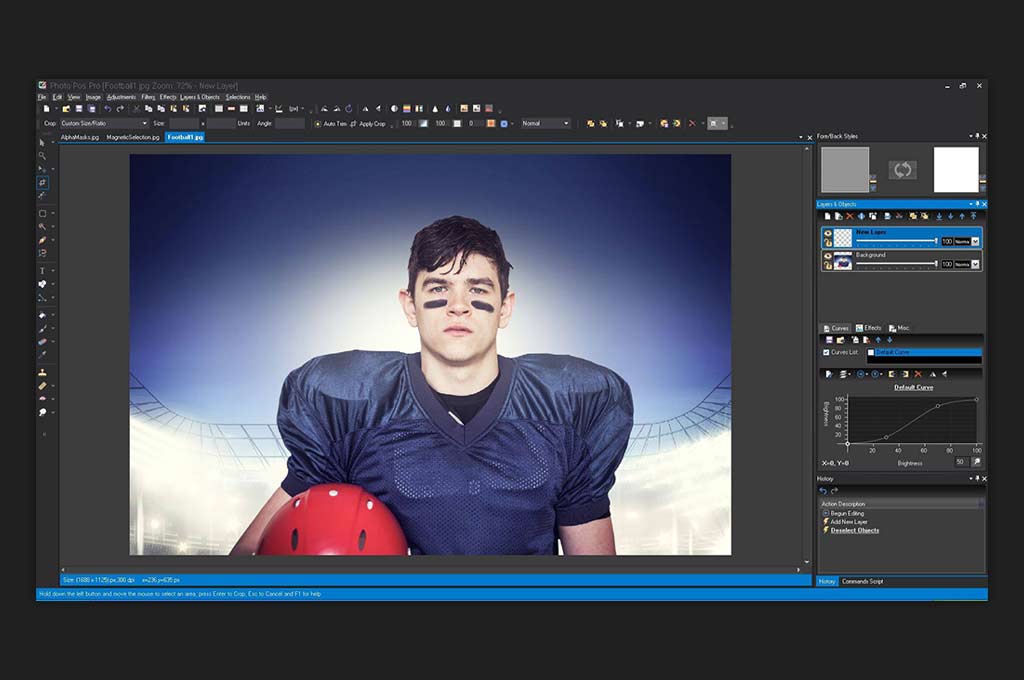
Task: Click the rotate icon in the main toolbar
Action: coord(349,109)
